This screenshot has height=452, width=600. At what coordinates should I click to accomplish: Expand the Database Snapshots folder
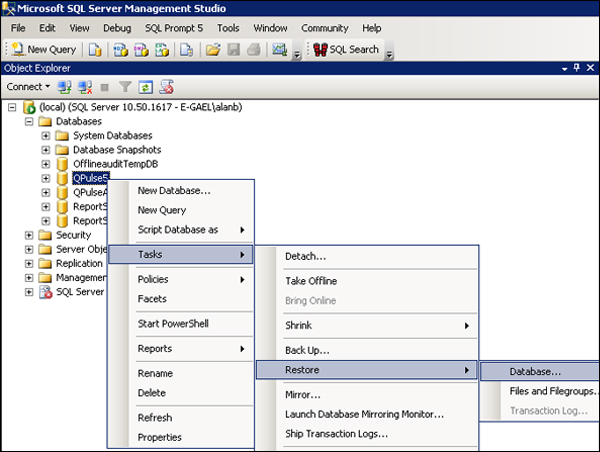click(x=46, y=150)
